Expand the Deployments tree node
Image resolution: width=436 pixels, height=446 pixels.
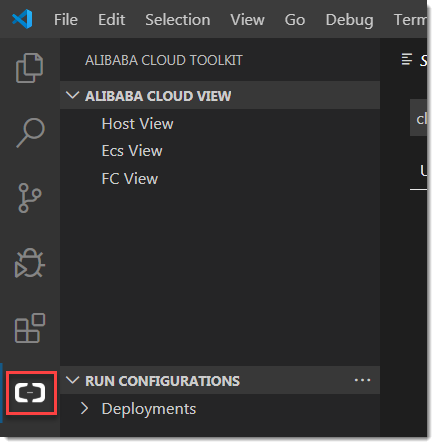85,408
